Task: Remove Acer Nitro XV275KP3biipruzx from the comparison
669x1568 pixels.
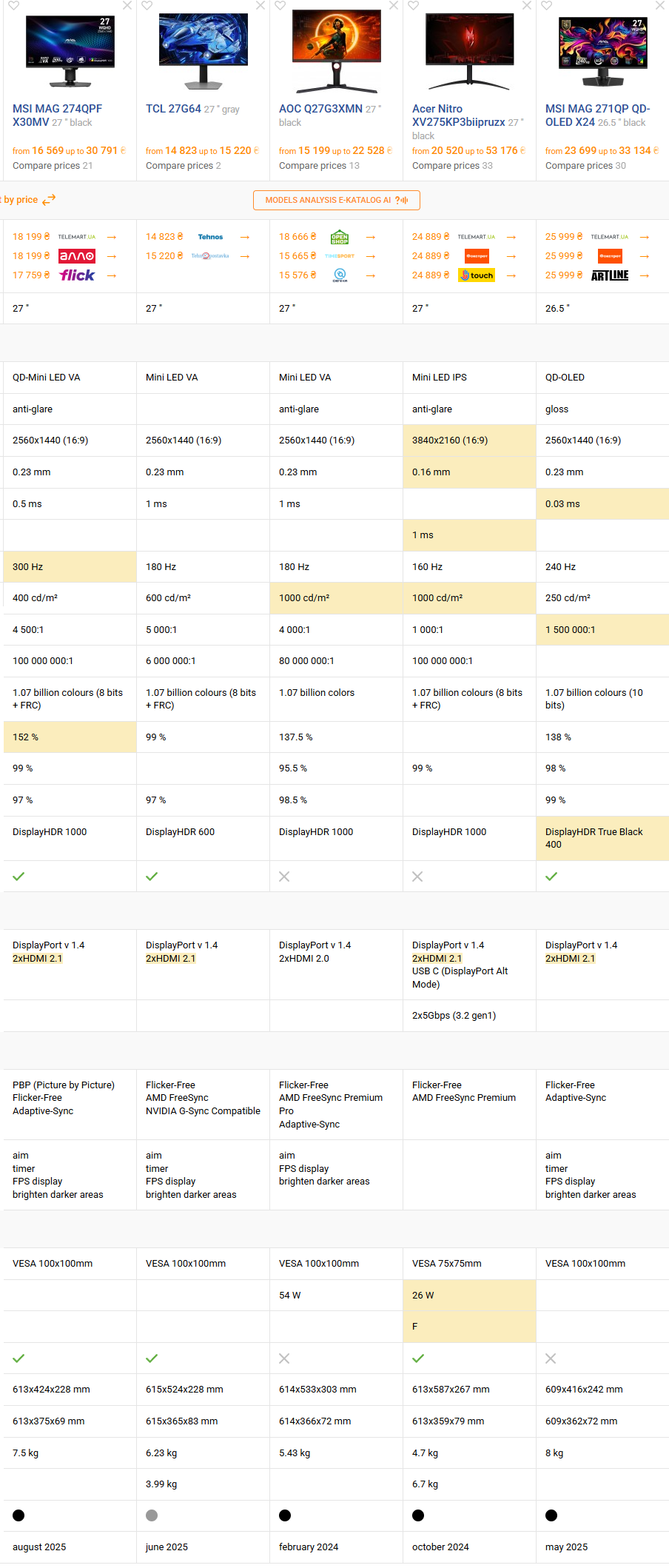Action: (x=527, y=5)
